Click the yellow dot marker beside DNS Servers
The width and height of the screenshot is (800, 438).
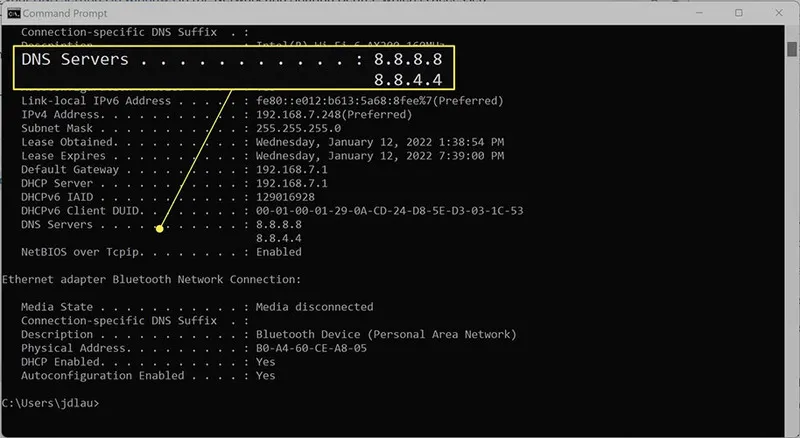point(160,230)
